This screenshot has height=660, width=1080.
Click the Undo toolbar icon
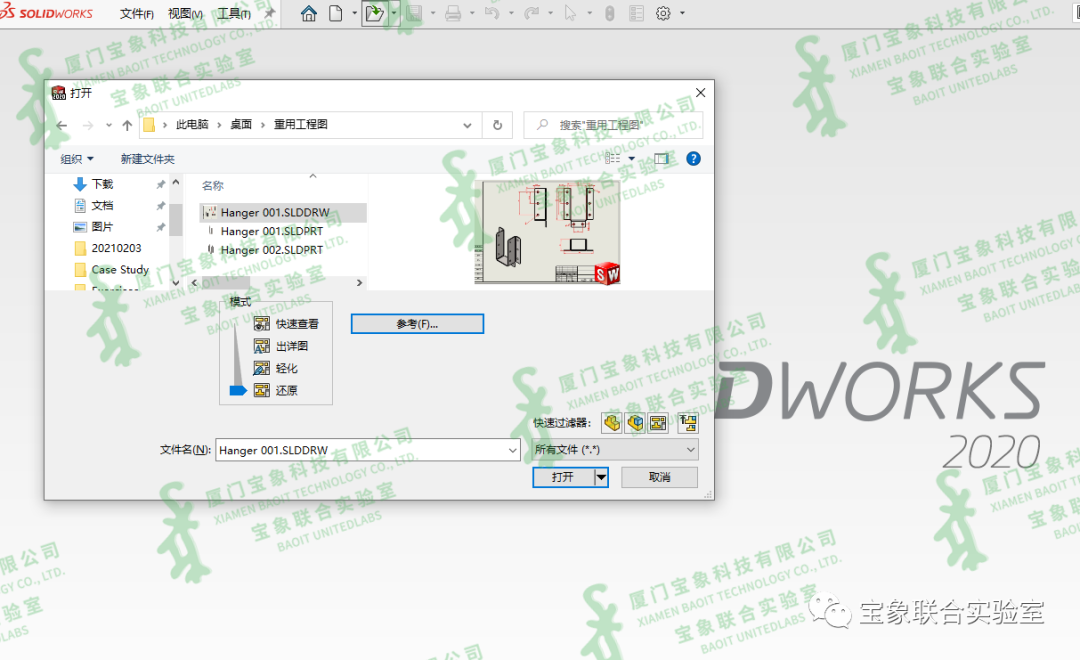(492, 13)
